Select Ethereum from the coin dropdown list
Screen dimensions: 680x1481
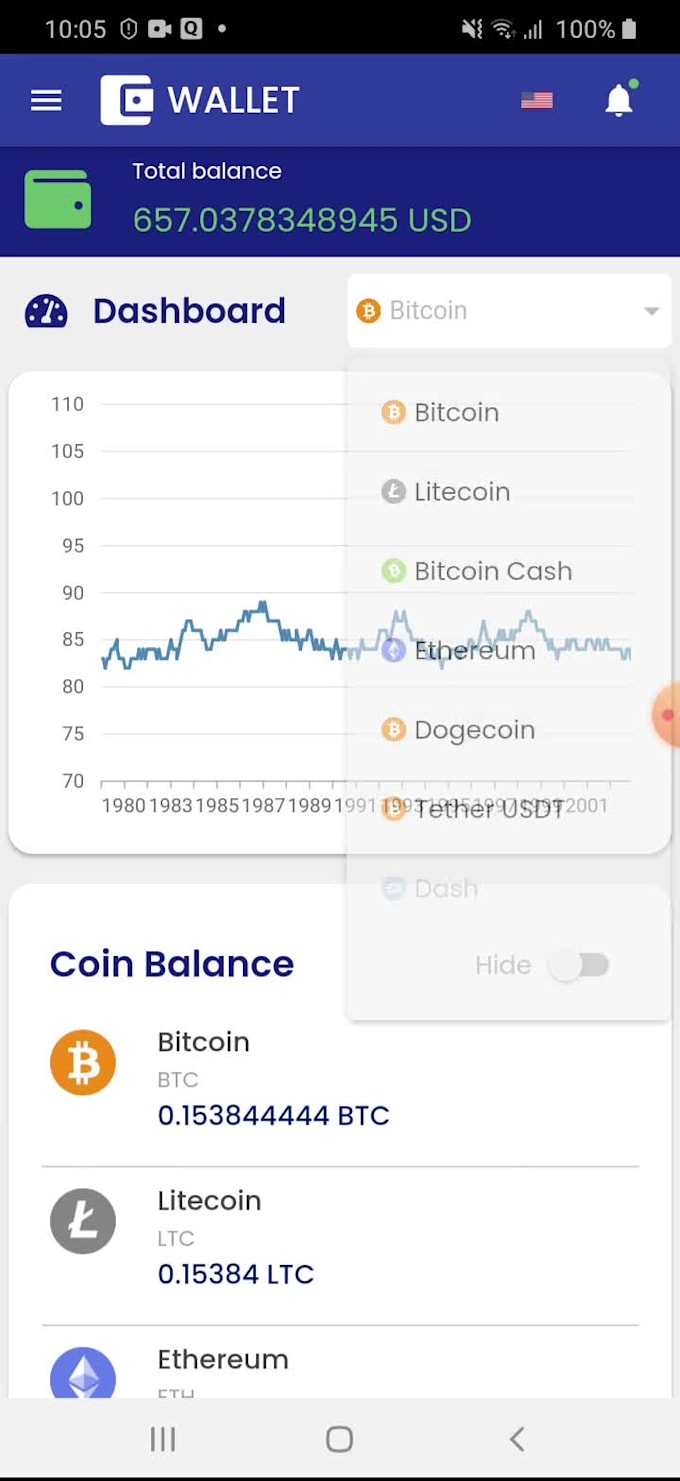(x=475, y=650)
